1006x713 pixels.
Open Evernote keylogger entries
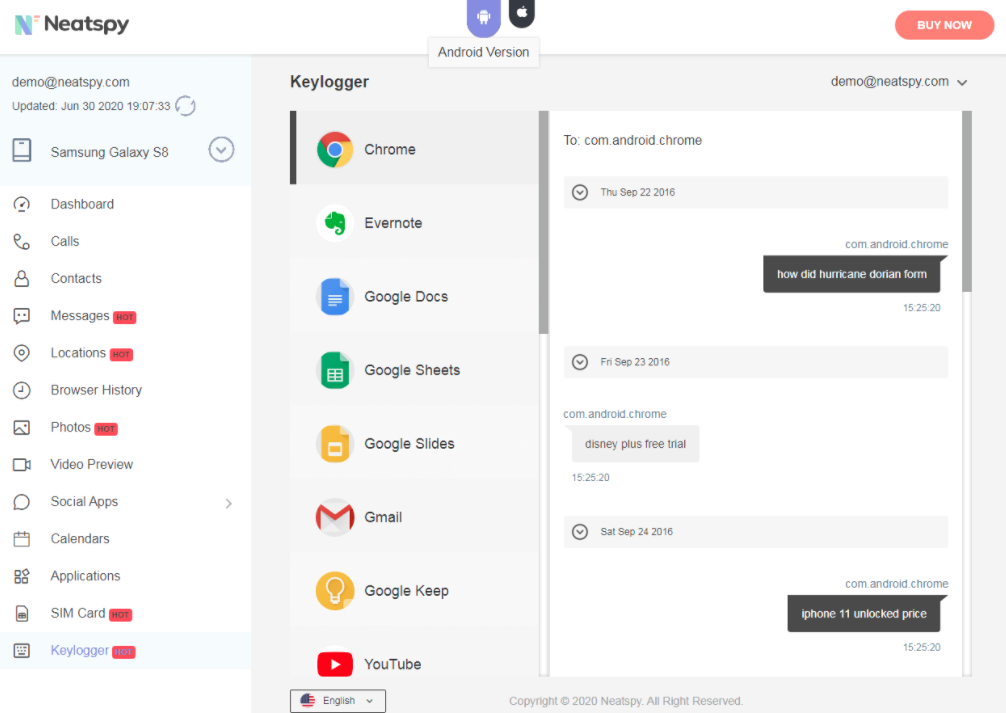coord(392,223)
